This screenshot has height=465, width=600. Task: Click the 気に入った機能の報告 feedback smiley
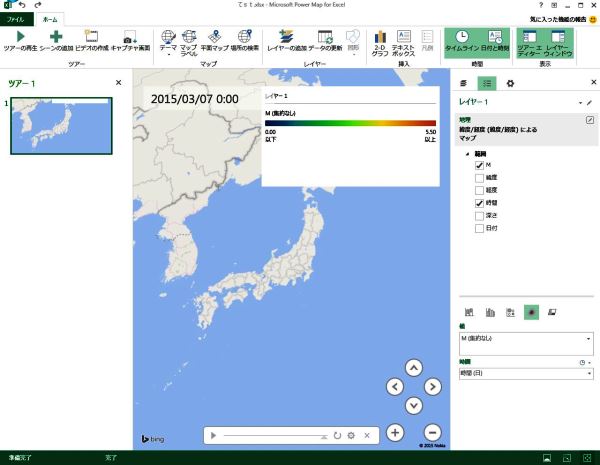click(x=593, y=19)
